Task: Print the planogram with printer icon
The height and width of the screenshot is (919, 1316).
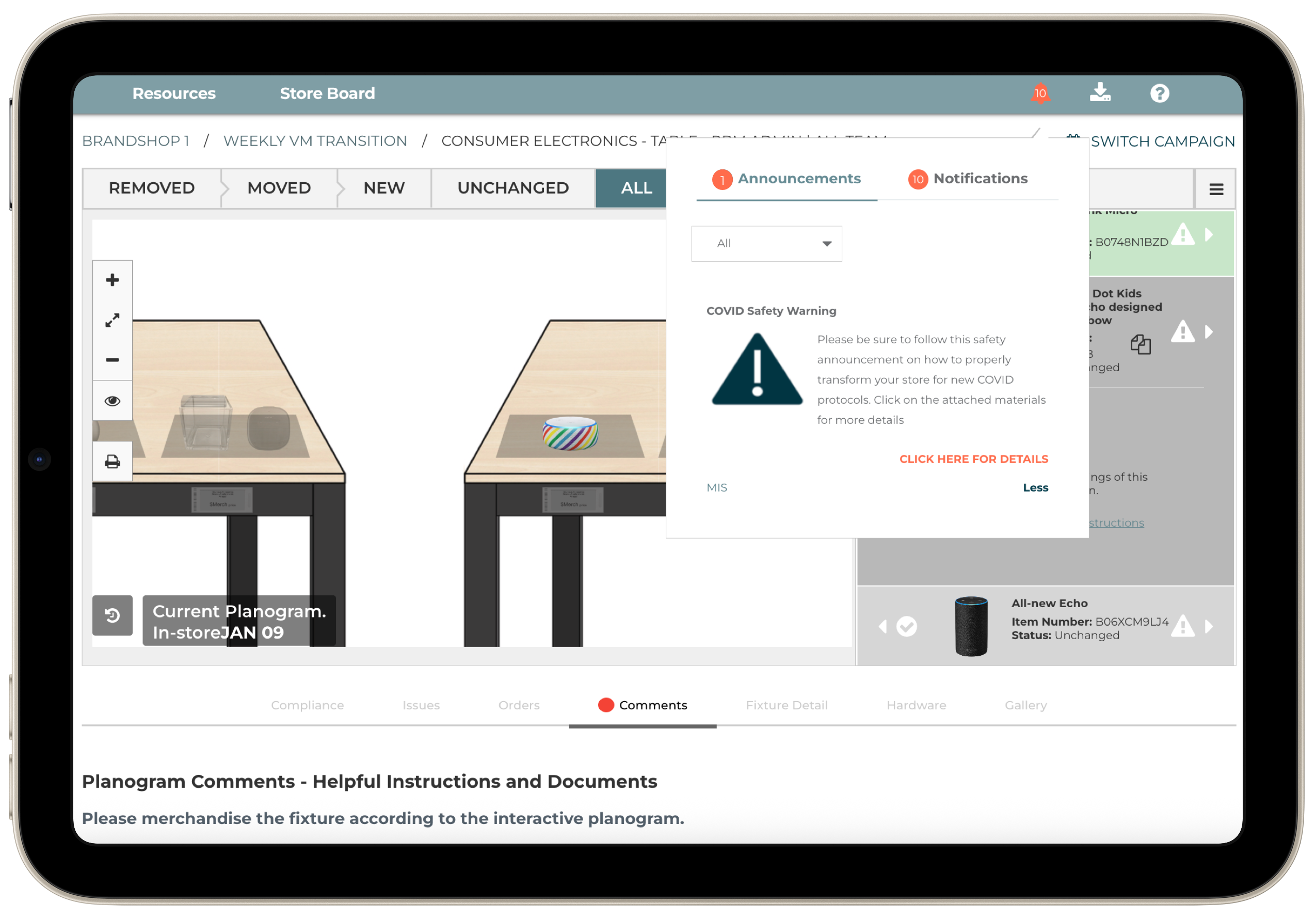Action: [113, 462]
